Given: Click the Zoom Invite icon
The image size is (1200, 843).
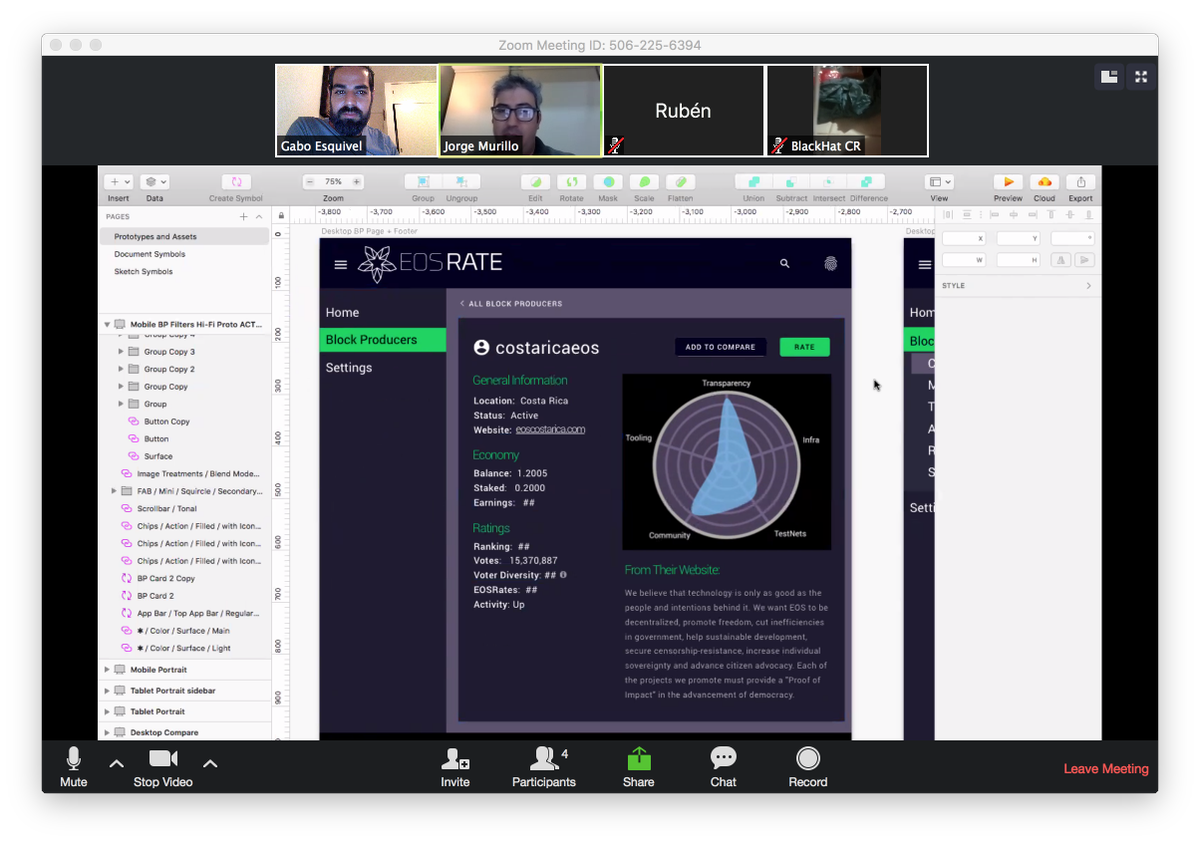Looking at the screenshot, I should 455,758.
